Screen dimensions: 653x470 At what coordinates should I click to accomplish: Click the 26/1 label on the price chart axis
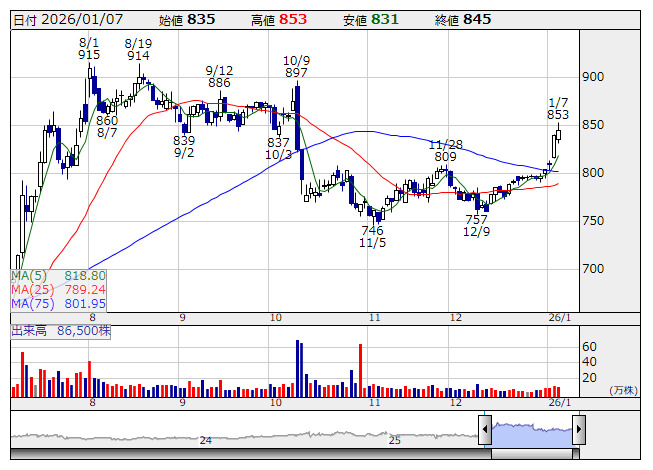pyautogui.click(x=560, y=318)
